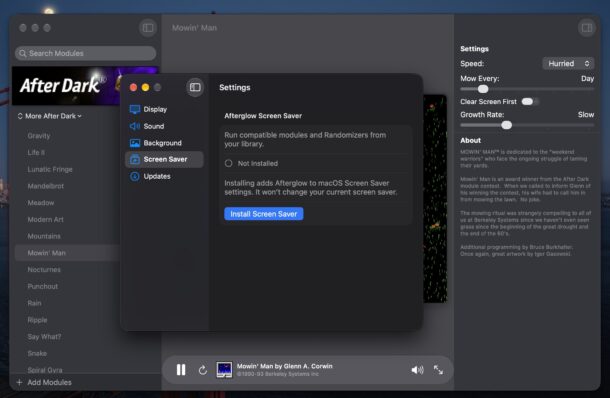Open the Speed dropdown showing Hurried
The image size is (610, 398).
pos(568,63)
